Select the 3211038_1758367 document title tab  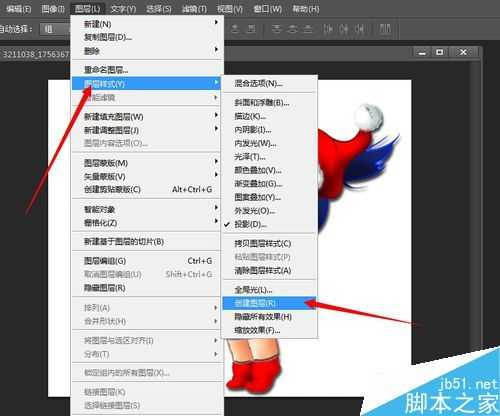[35, 54]
